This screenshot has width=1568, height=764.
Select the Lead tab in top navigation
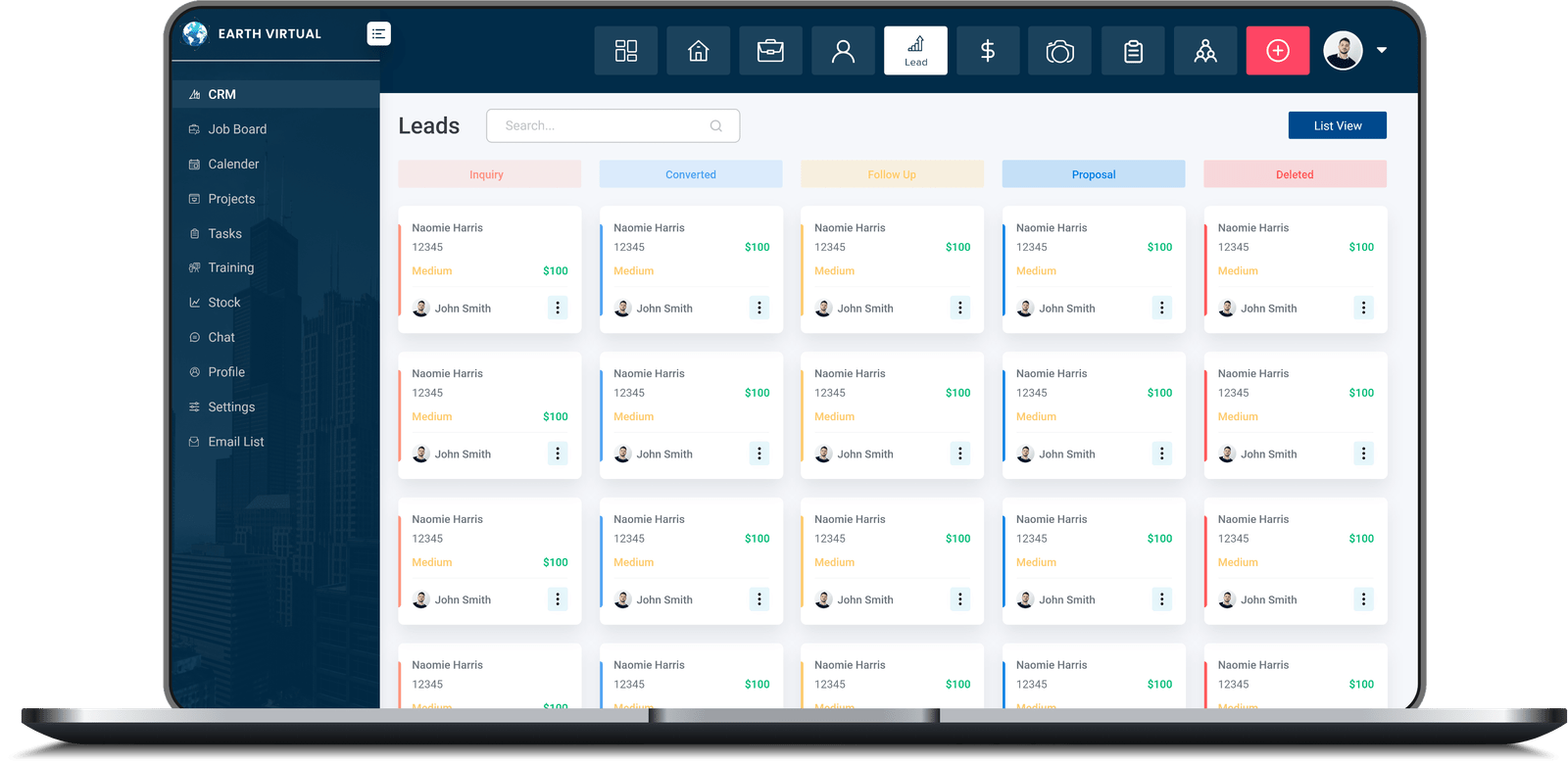click(x=915, y=51)
